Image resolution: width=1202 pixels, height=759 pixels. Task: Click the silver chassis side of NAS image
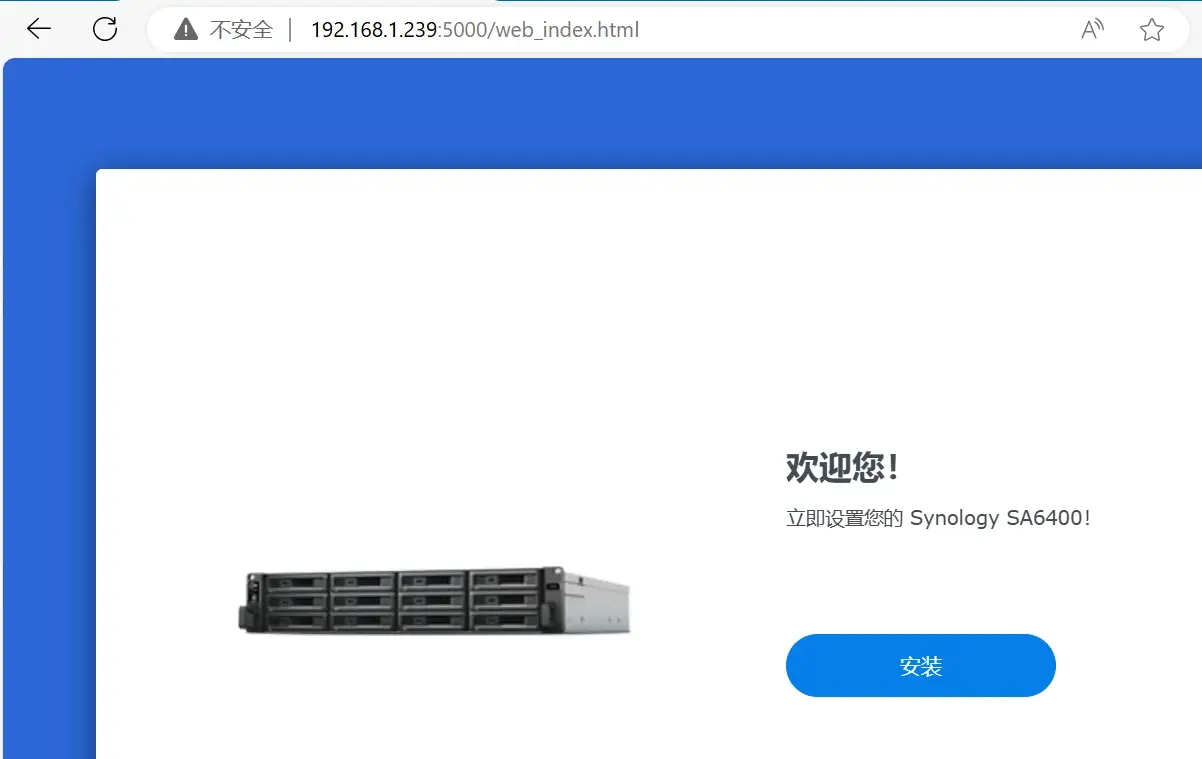[x=598, y=604]
